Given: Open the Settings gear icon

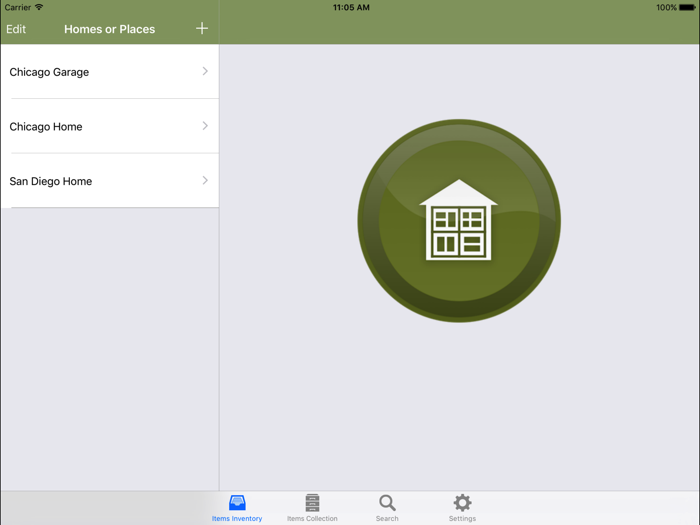Looking at the screenshot, I should pos(462,503).
